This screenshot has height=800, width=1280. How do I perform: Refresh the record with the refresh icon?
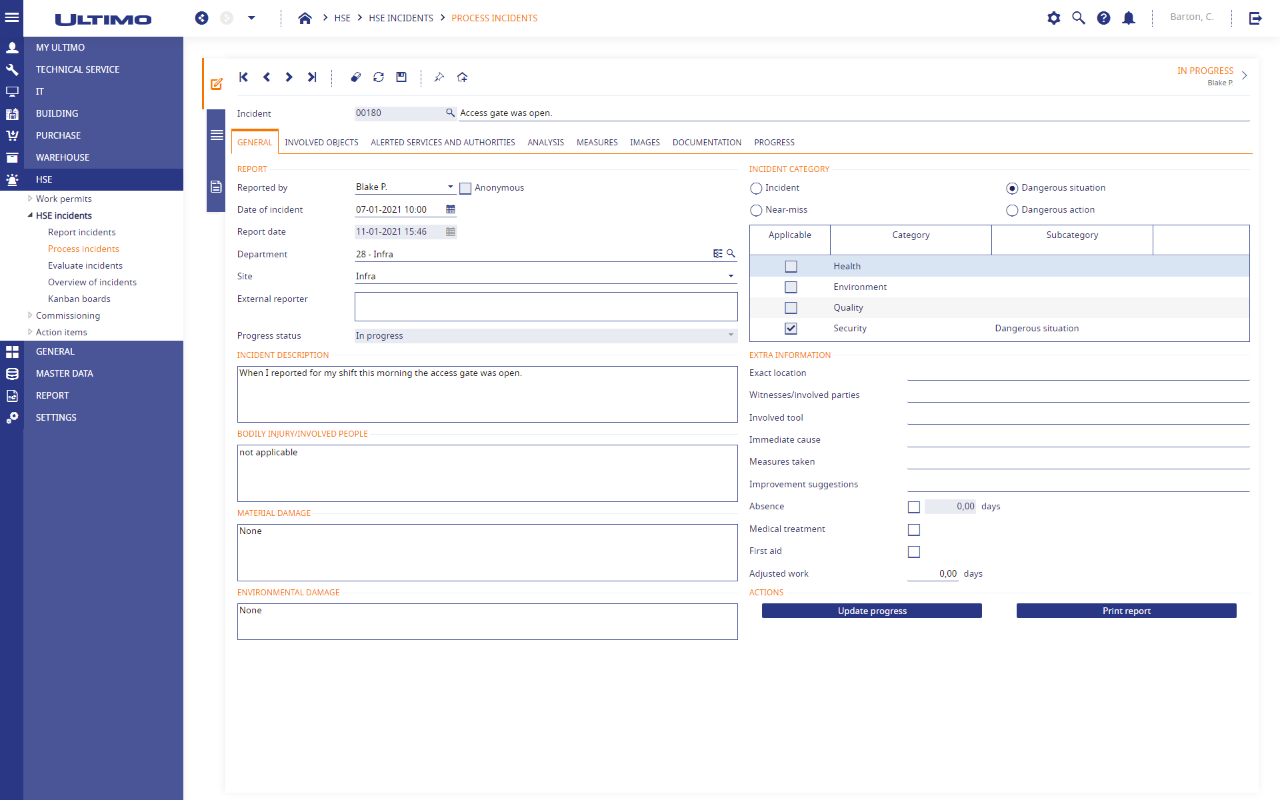click(x=379, y=77)
